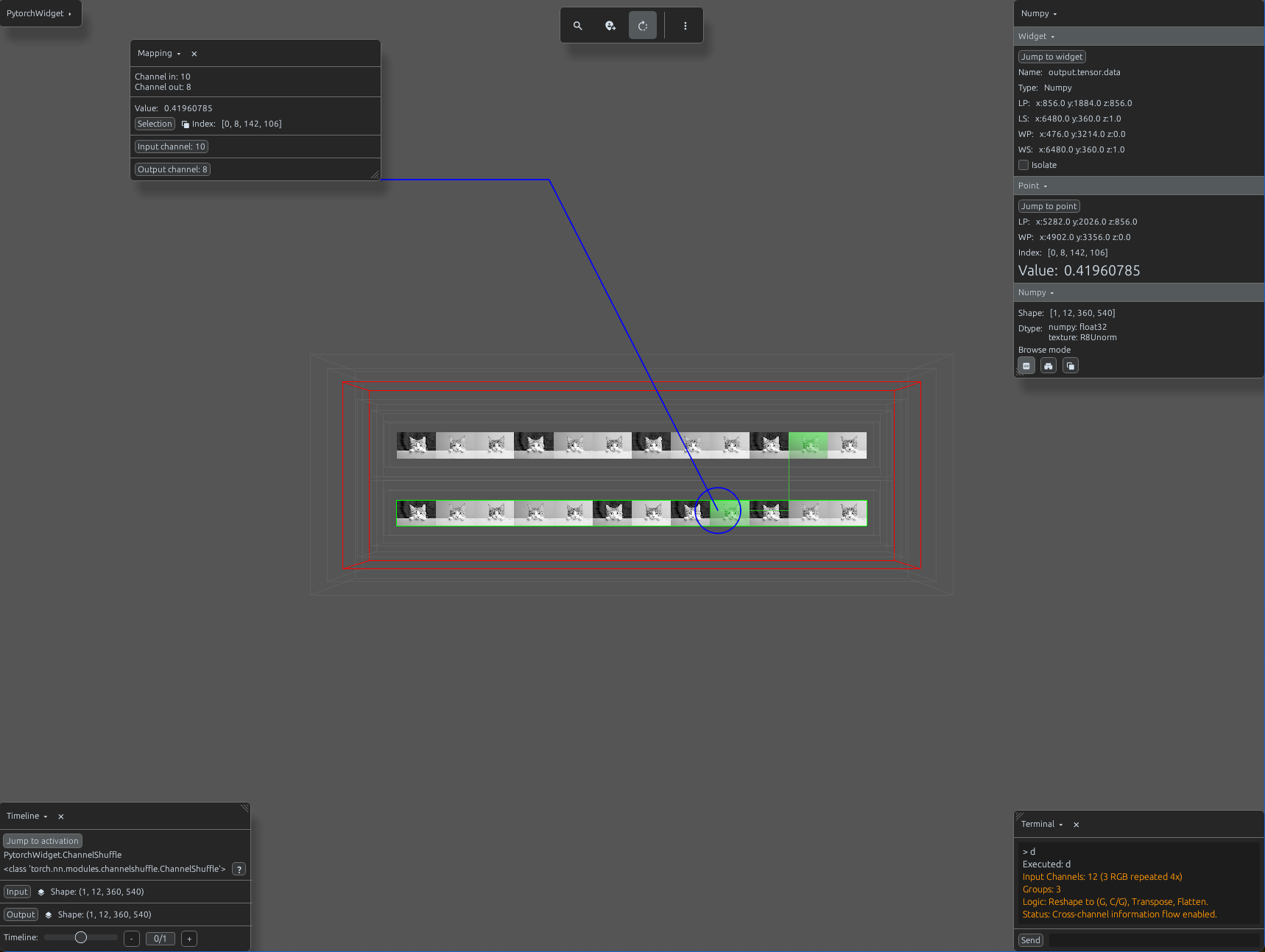Screen dimensions: 1265x952
Task: Click the Terminal command input field
Action: tap(1154, 940)
